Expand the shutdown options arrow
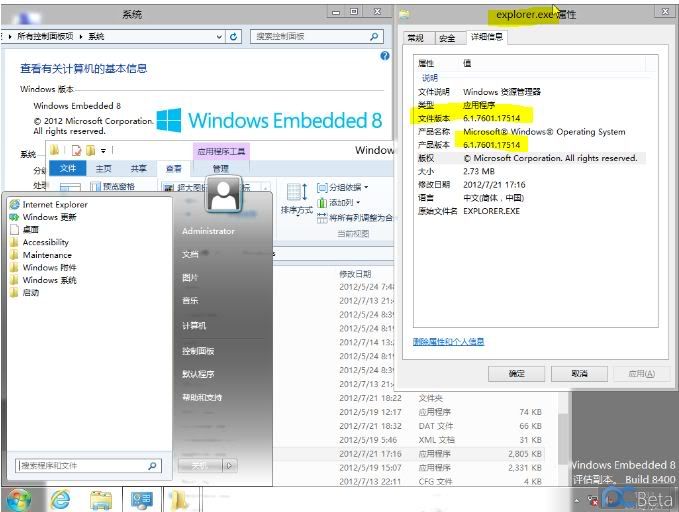679x512 pixels. [x=230, y=466]
